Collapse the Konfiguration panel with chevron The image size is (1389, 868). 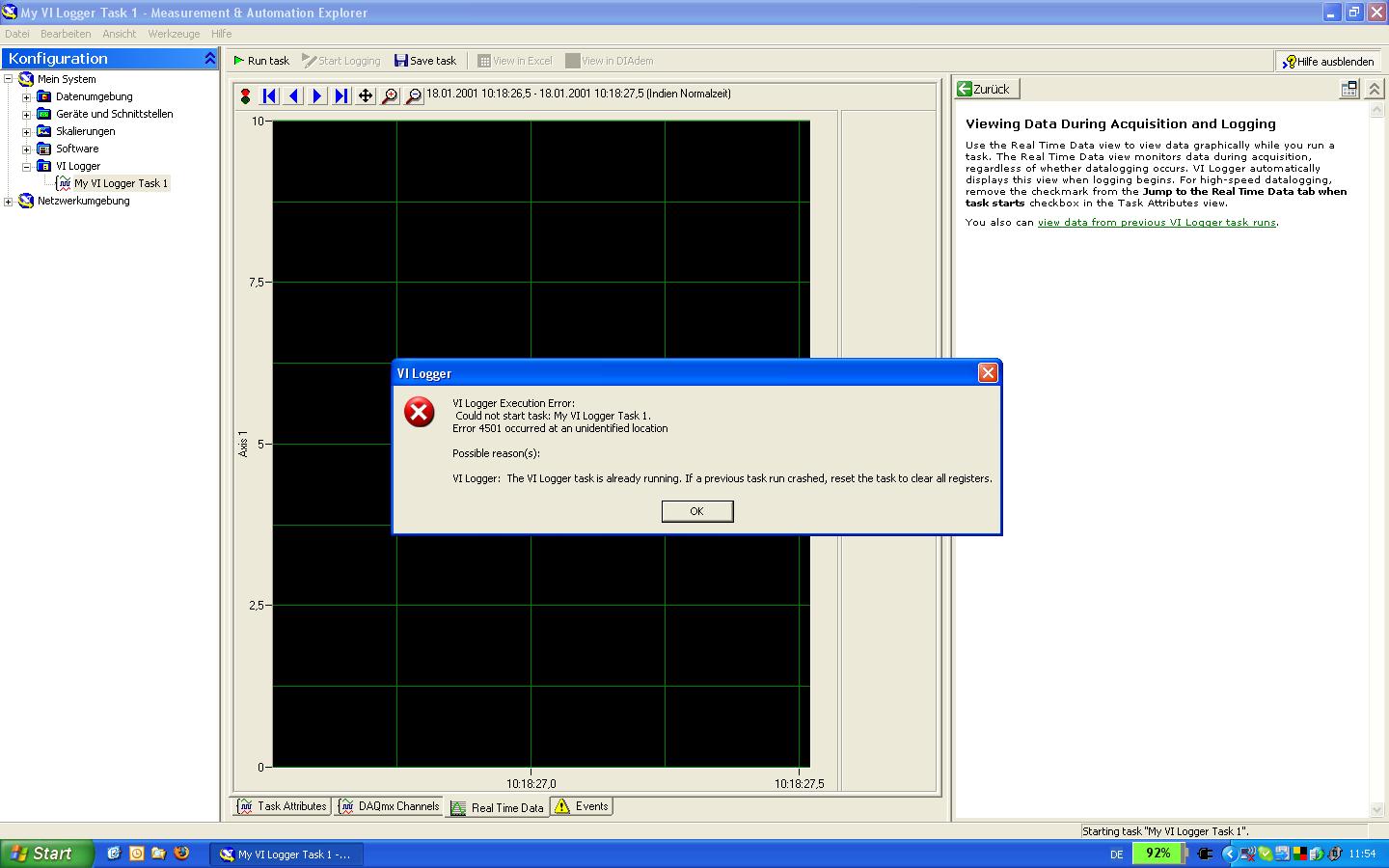tap(209, 59)
